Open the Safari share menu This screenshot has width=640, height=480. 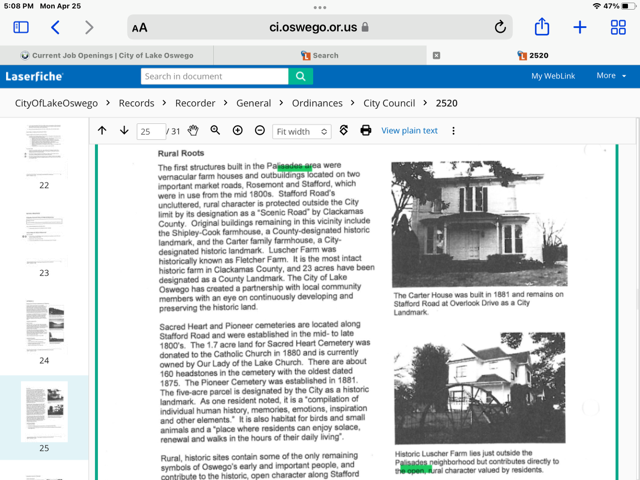pos(541,28)
